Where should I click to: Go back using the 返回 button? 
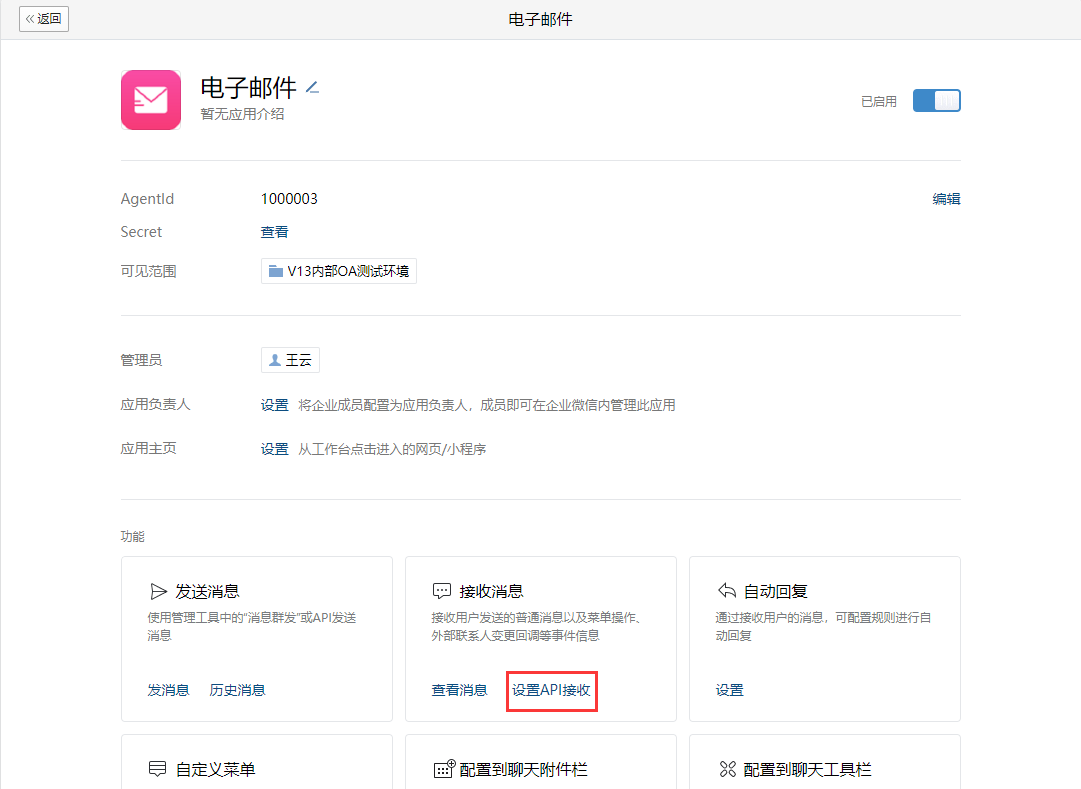pos(44,19)
